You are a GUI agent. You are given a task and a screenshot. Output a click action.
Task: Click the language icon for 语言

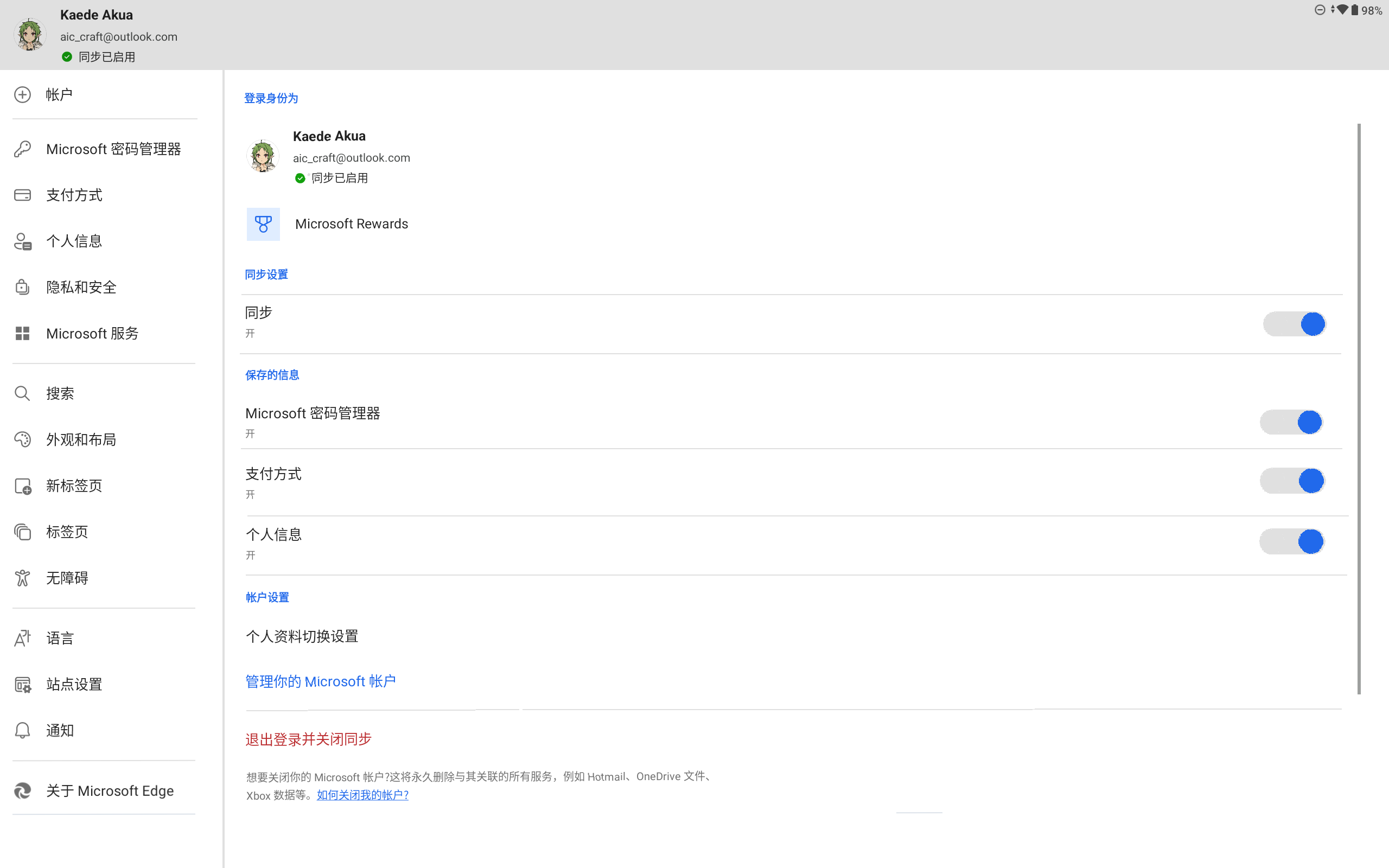pos(22,639)
